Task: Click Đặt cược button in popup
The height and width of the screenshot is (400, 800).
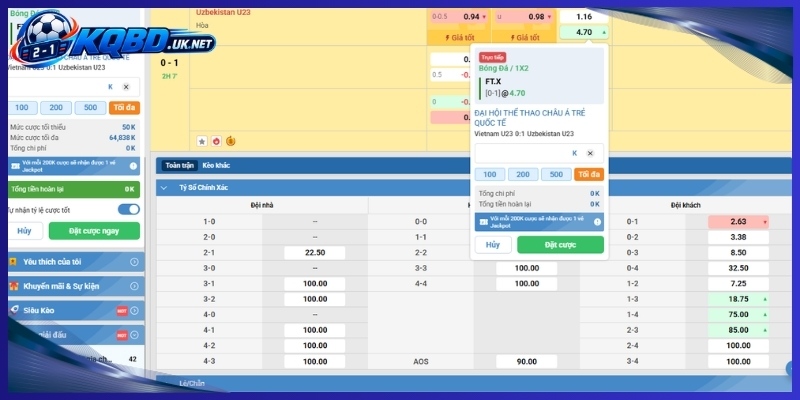Action: click(560, 245)
